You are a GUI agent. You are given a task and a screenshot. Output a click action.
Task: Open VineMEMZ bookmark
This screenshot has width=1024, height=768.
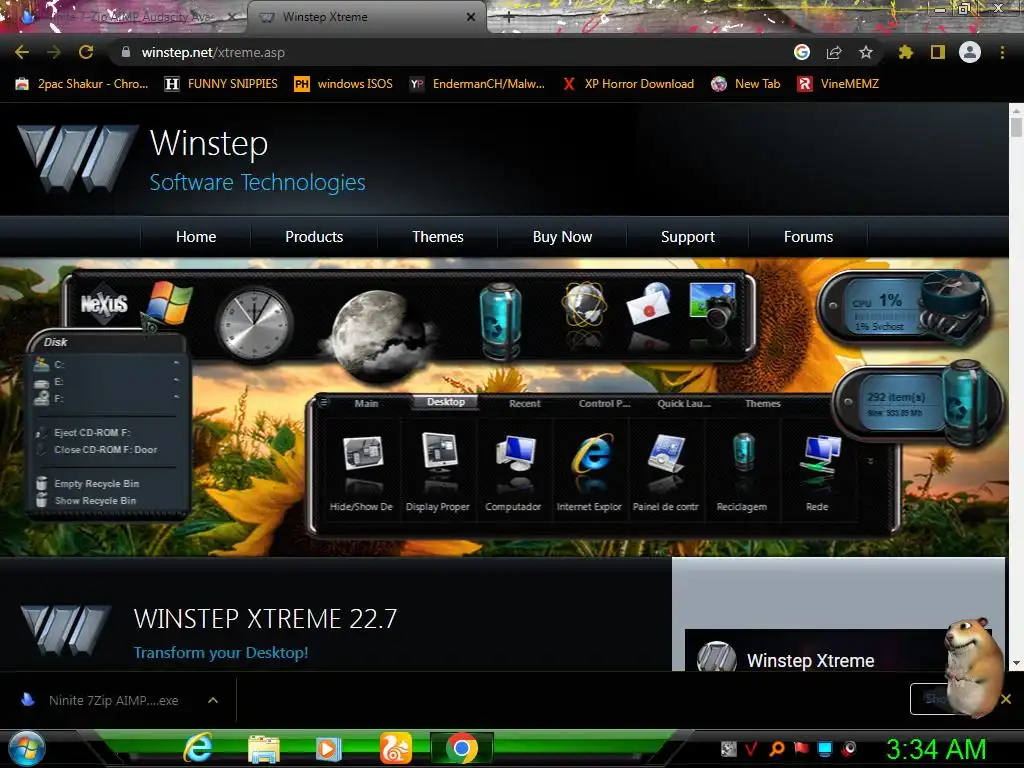pos(838,84)
